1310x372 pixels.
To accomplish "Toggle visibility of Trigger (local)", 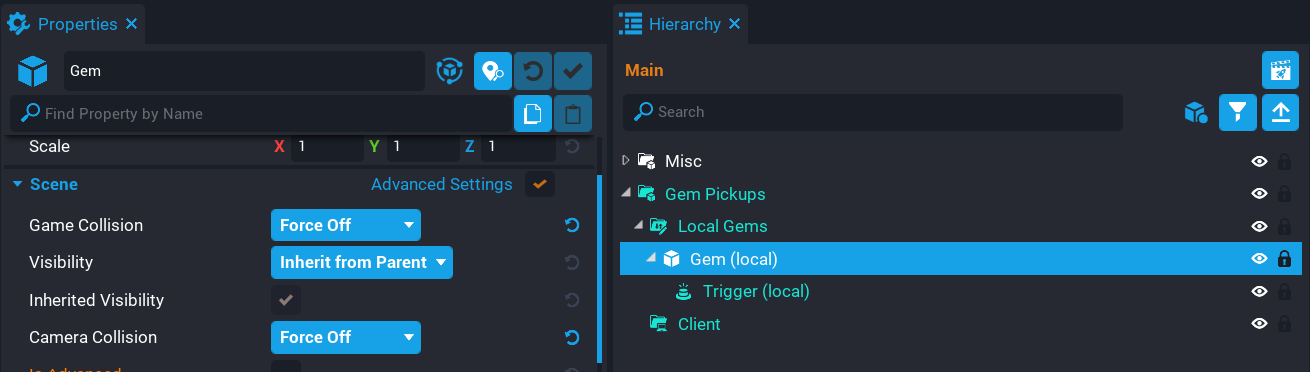I will (1260, 292).
